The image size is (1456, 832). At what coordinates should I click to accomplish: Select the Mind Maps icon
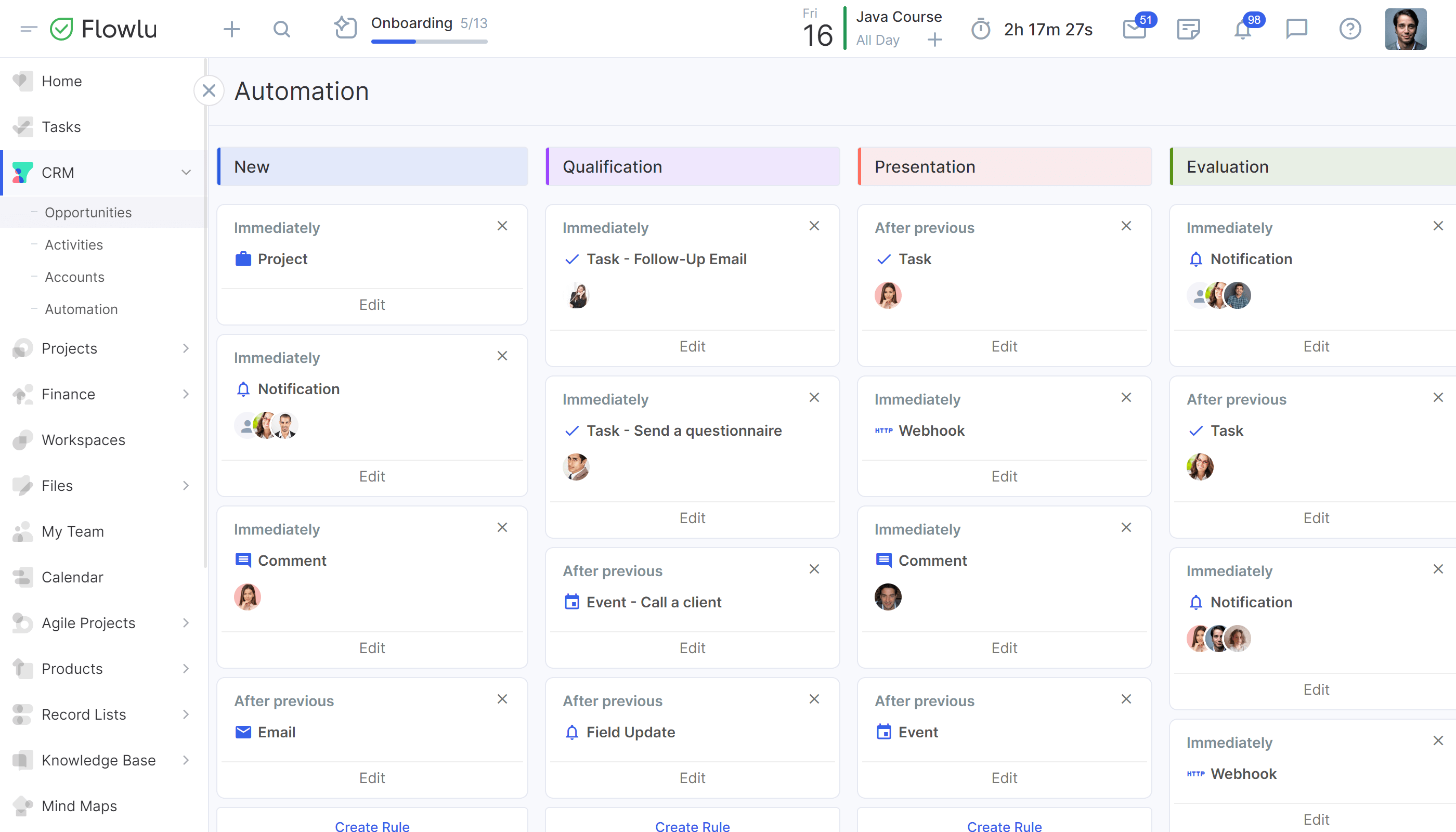pos(22,805)
